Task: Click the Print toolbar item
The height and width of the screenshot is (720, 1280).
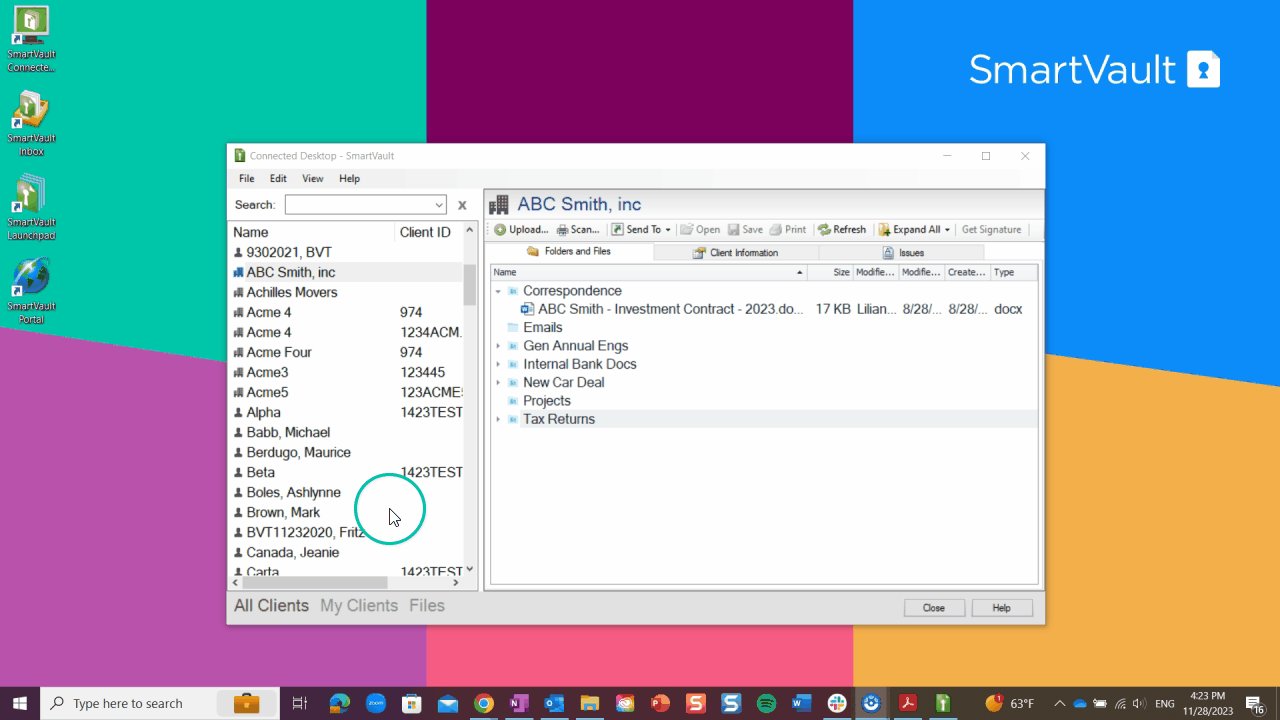Action: point(788,230)
